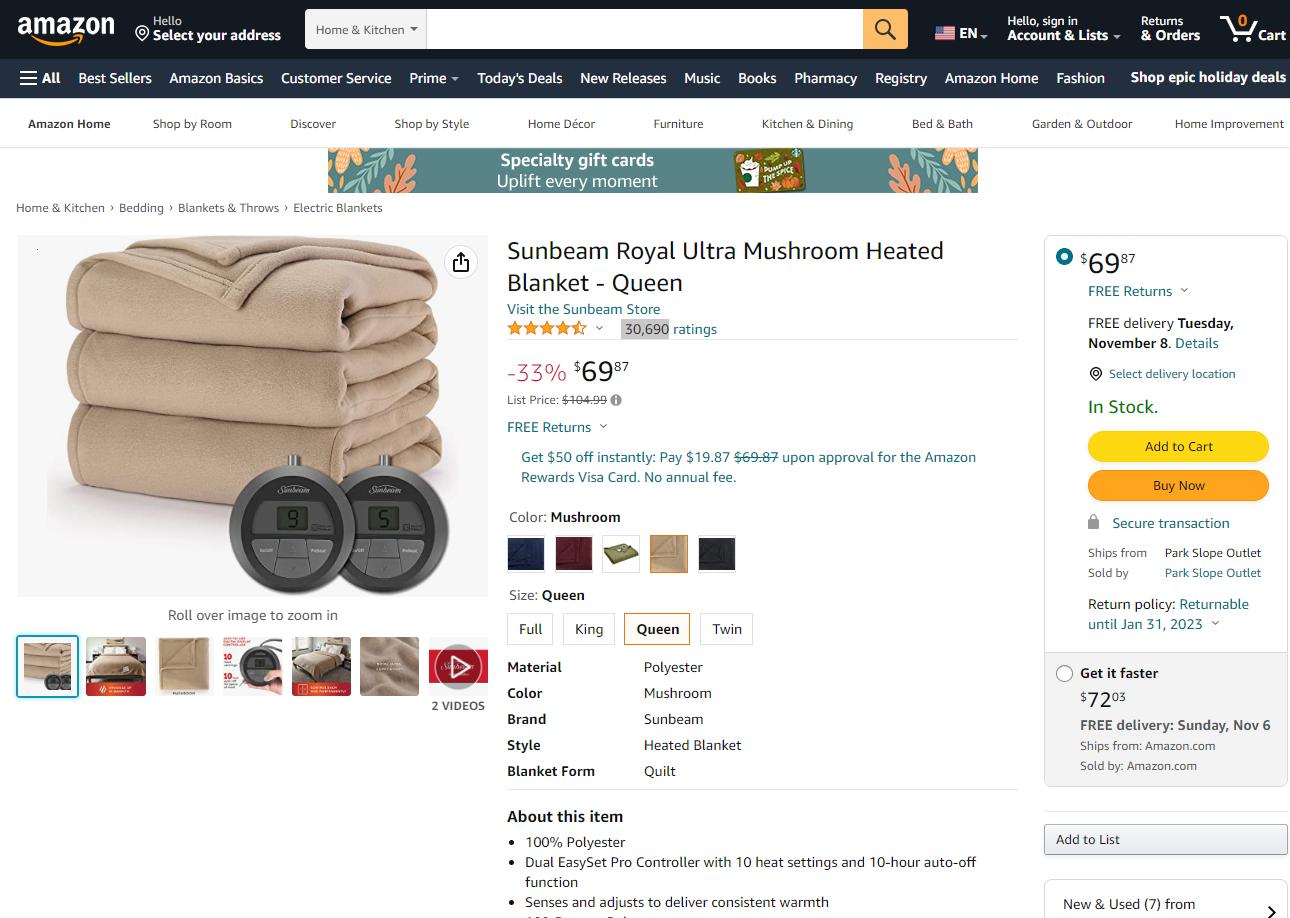This screenshot has width=1290, height=918.
Task: Click the Select delivery location pin
Action: pyautogui.click(x=1095, y=373)
